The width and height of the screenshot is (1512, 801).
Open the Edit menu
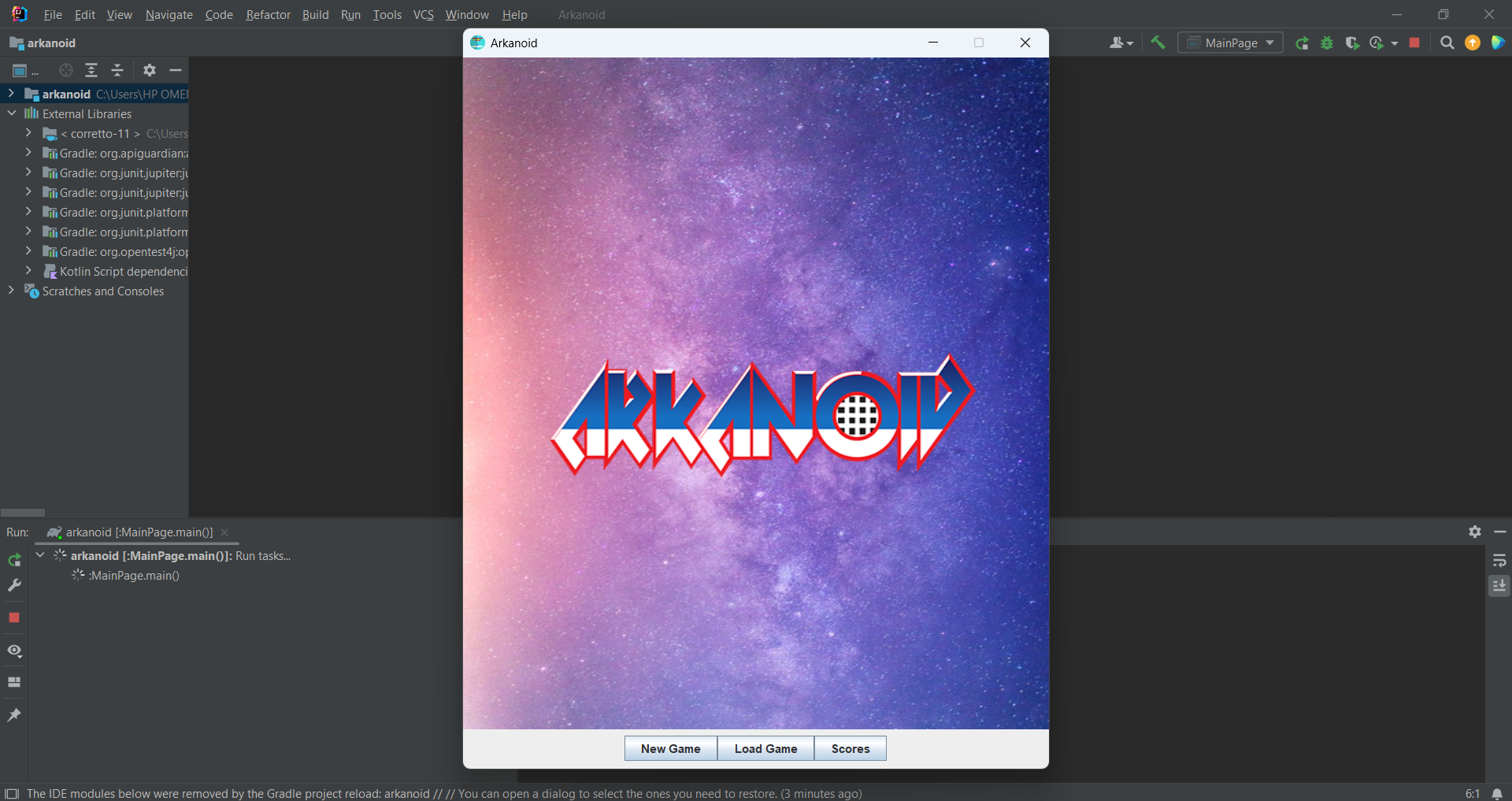(84, 15)
